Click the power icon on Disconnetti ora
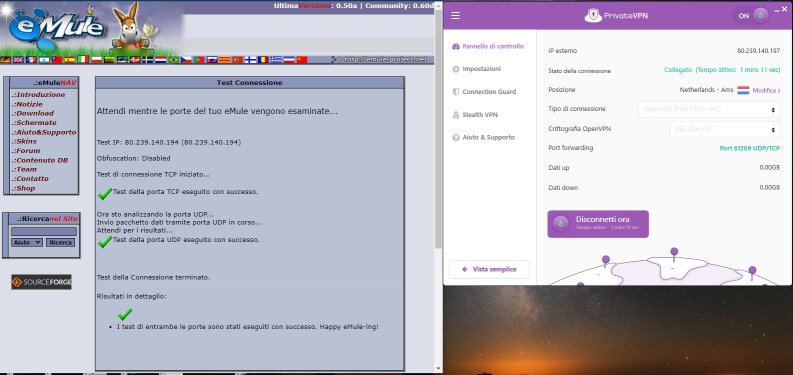The height and width of the screenshot is (375, 793). click(560, 223)
